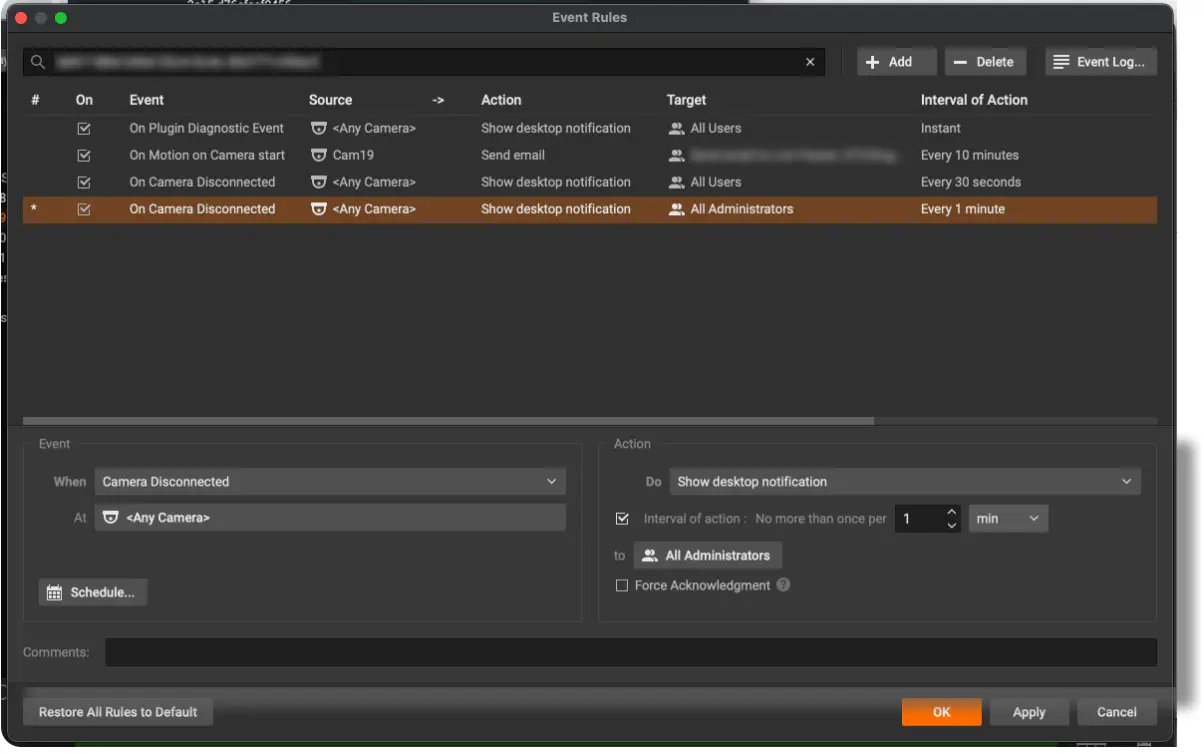Screen dimensions: 1204x754
Task: Toggle the On checkbox for Motion on Camera start rule
Action: tap(84, 155)
